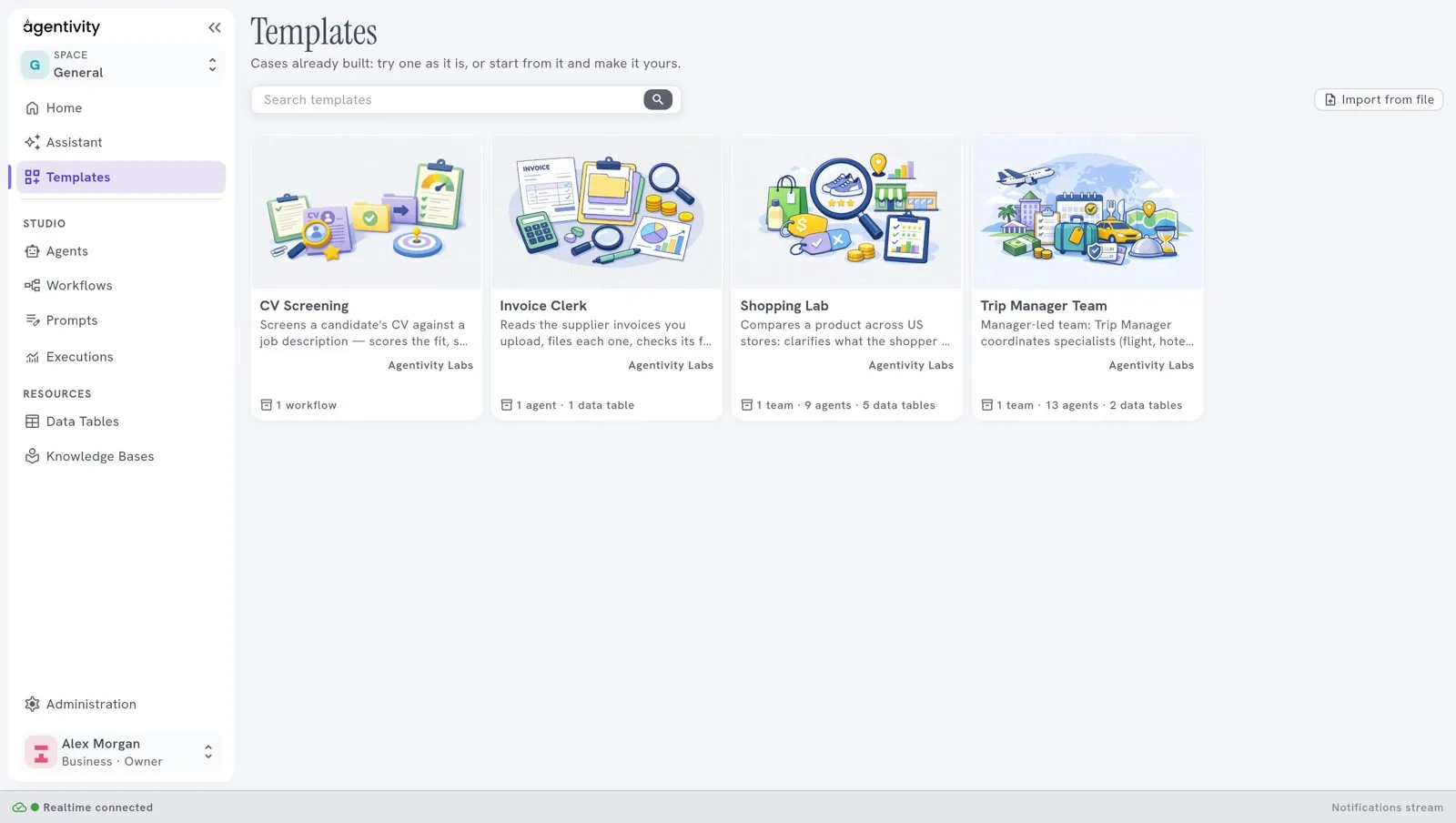This screenshot has height=823, width=1456.
Task: Click Agentivity Labs on Invoice Clerk card
Action: (x=671, y=365)
